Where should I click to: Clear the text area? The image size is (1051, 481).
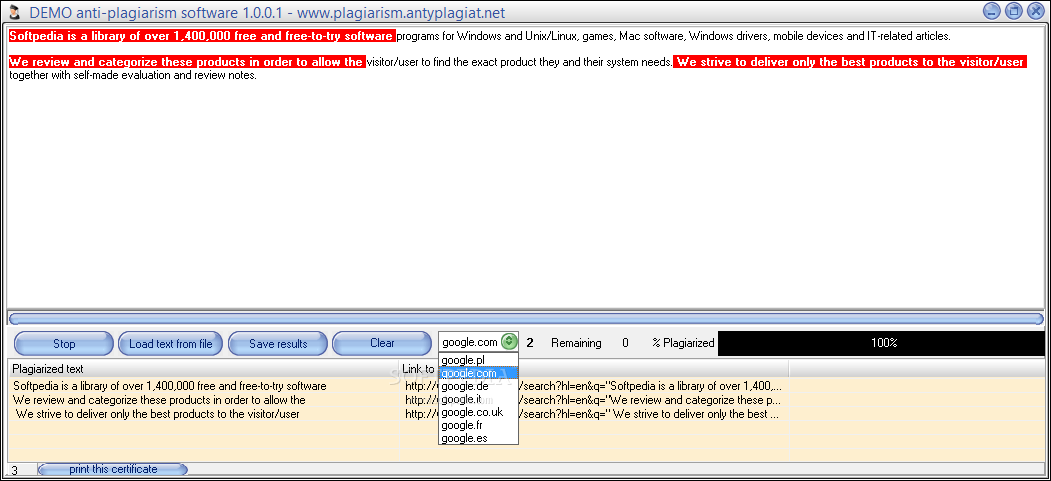(x=382, y=343)
